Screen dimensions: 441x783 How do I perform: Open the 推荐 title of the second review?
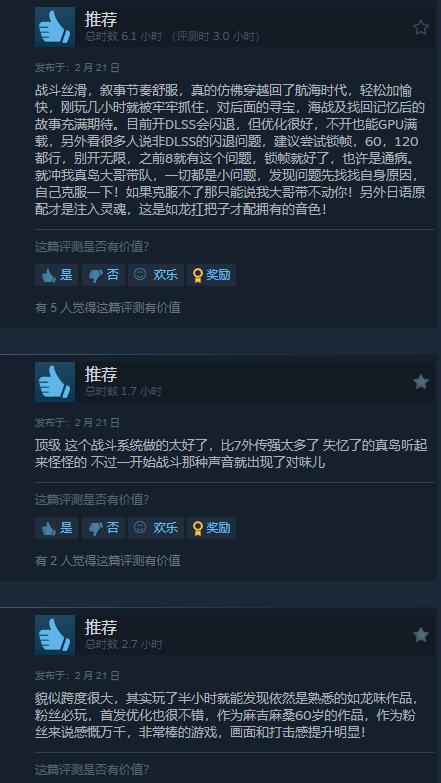101,375
